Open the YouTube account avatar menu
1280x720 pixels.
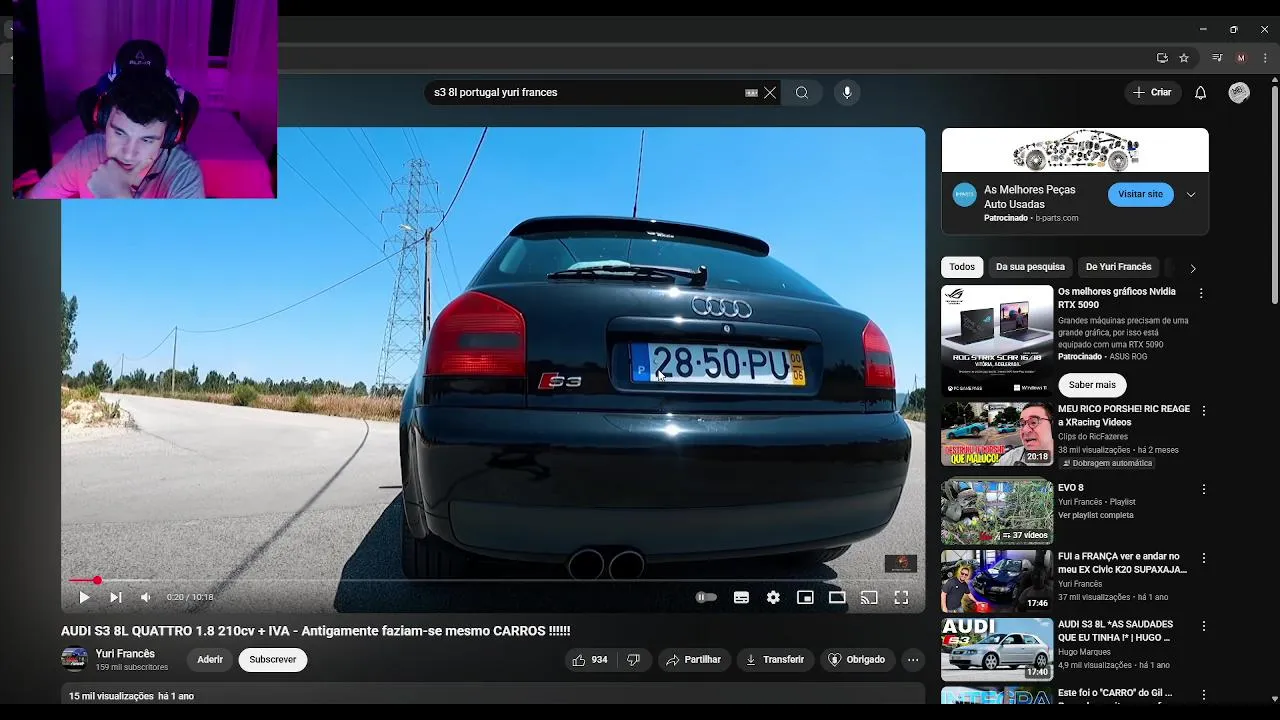click(x=1239, y=93)
